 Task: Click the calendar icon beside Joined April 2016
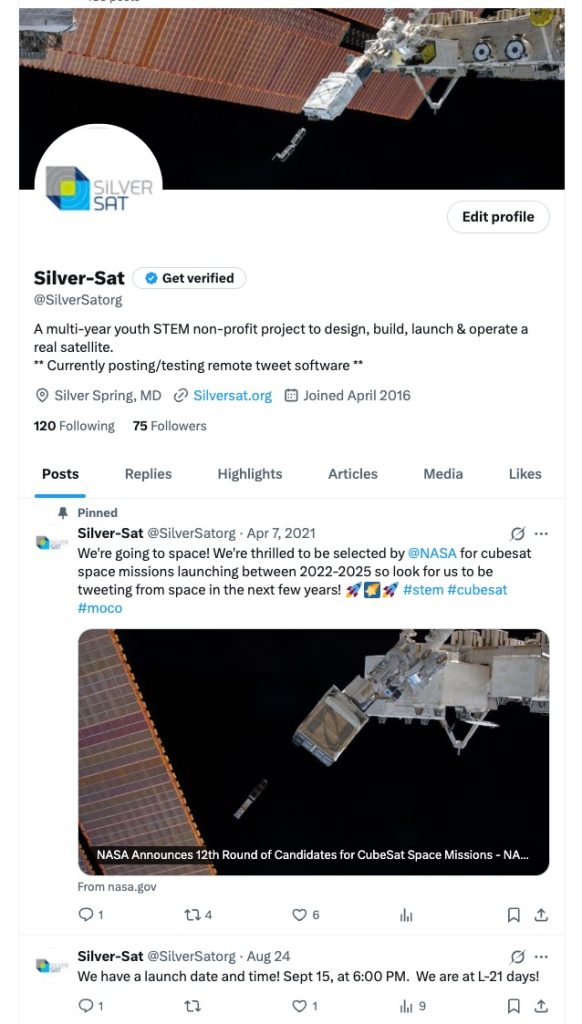289,395
